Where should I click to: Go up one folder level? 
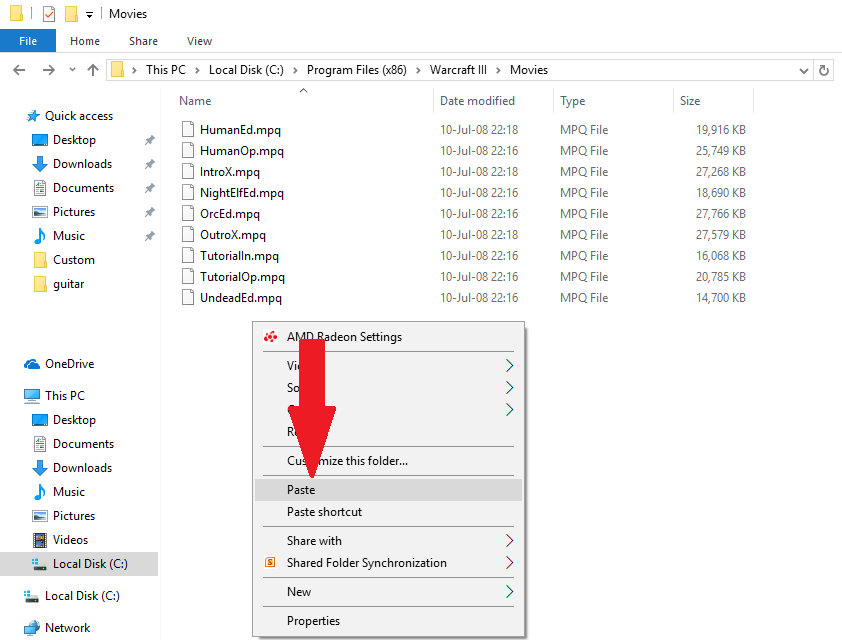[x=93, y=70]
